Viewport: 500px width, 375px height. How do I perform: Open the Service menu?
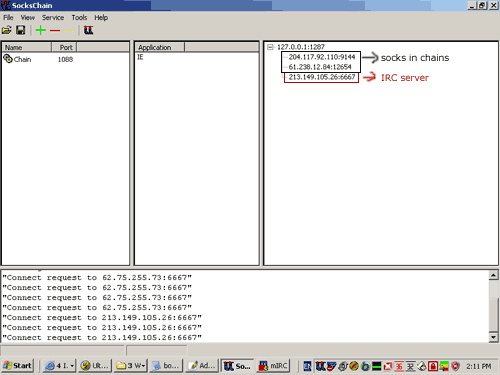53,18
